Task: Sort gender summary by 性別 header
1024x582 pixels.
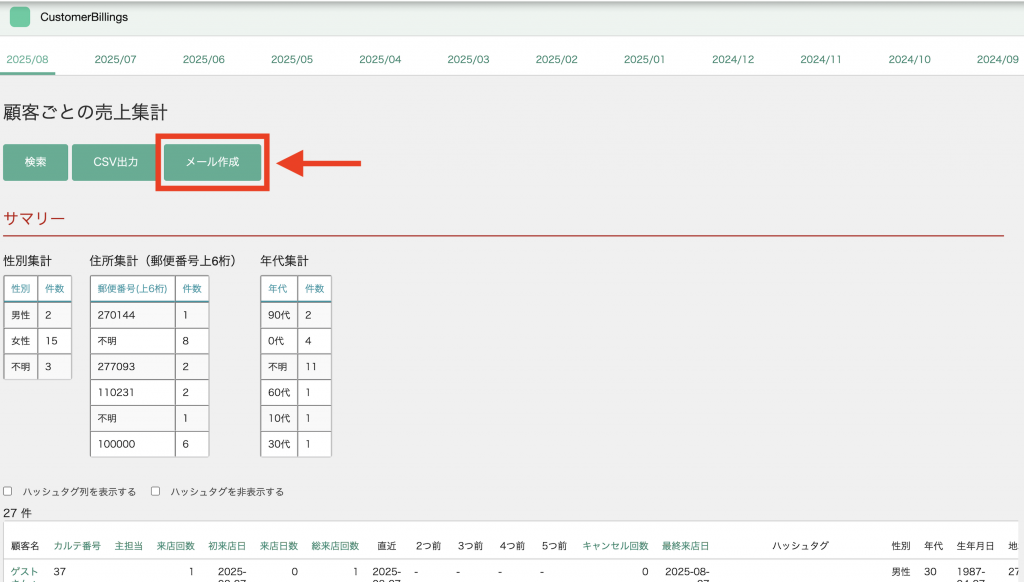Action: point(20,288)
